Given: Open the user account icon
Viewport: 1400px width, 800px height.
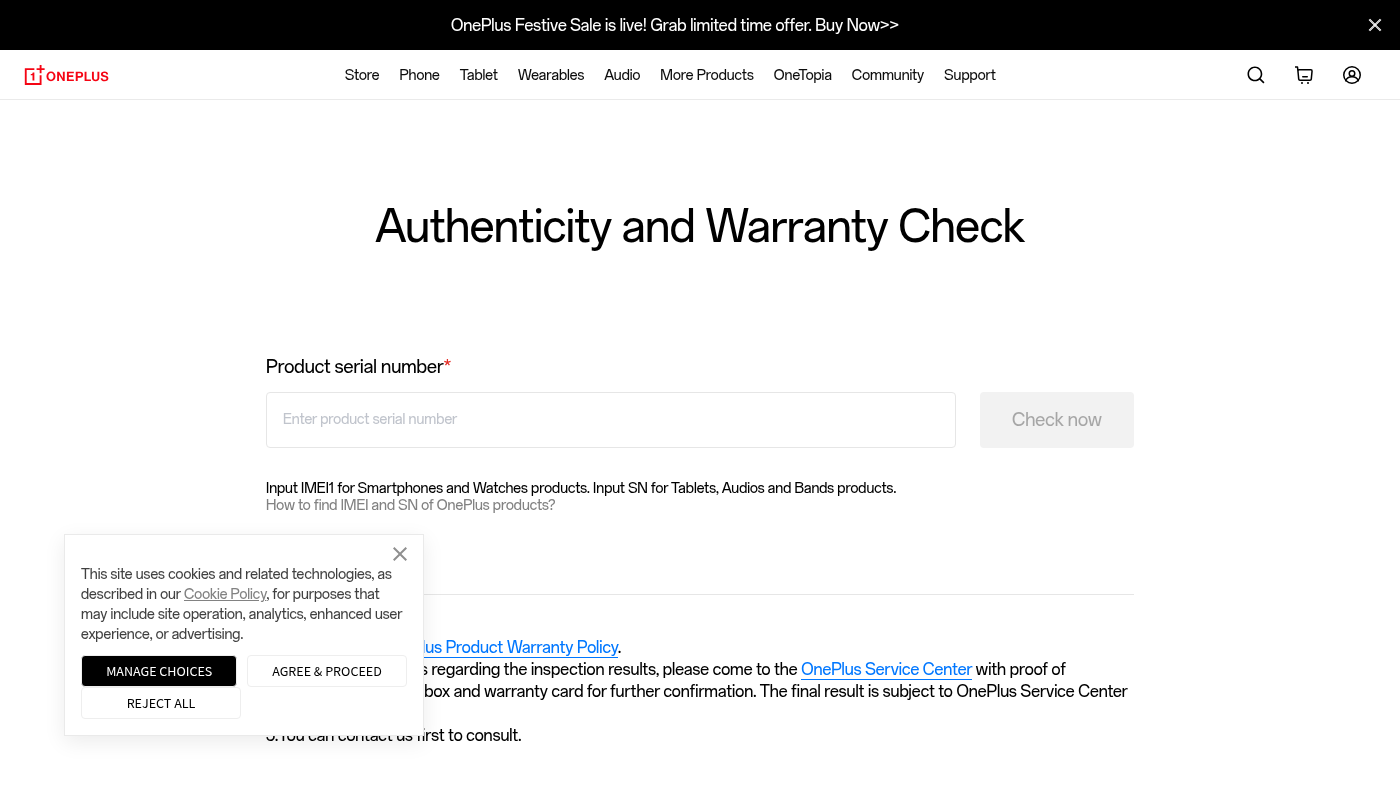Looking at the screenshot, I should 1352,75.
